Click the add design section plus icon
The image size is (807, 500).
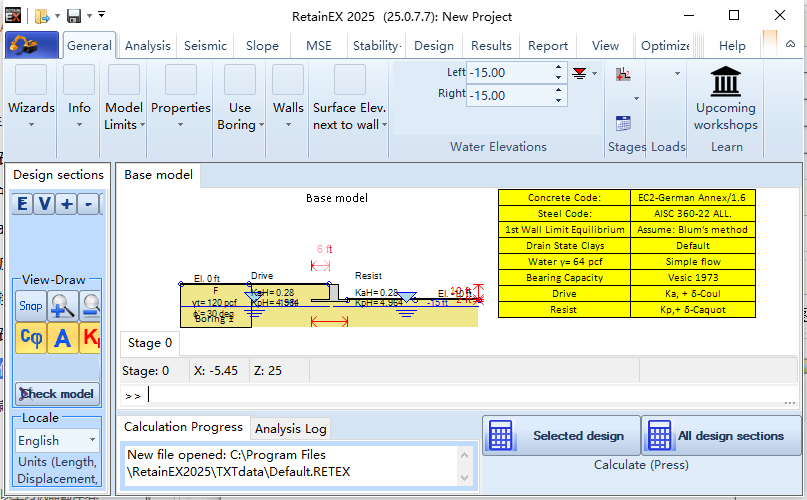pos(66,204)
